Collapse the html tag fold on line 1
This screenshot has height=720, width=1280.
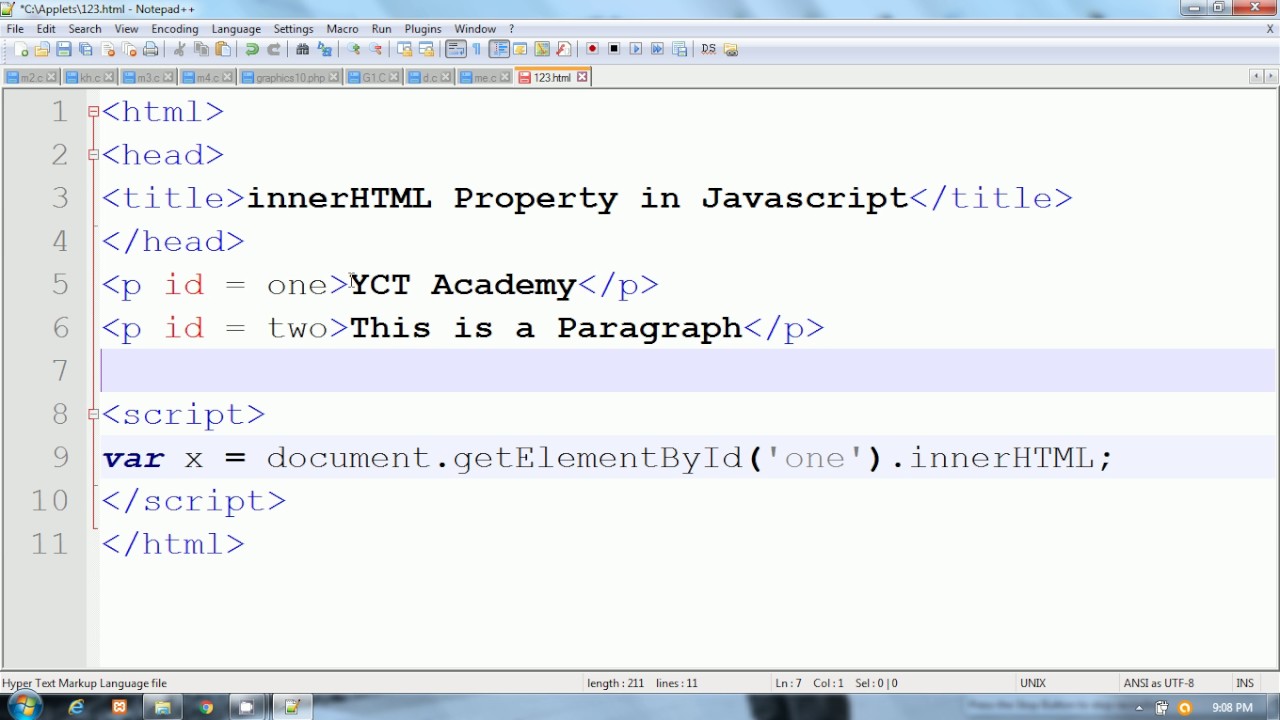(x=93, y=112)
